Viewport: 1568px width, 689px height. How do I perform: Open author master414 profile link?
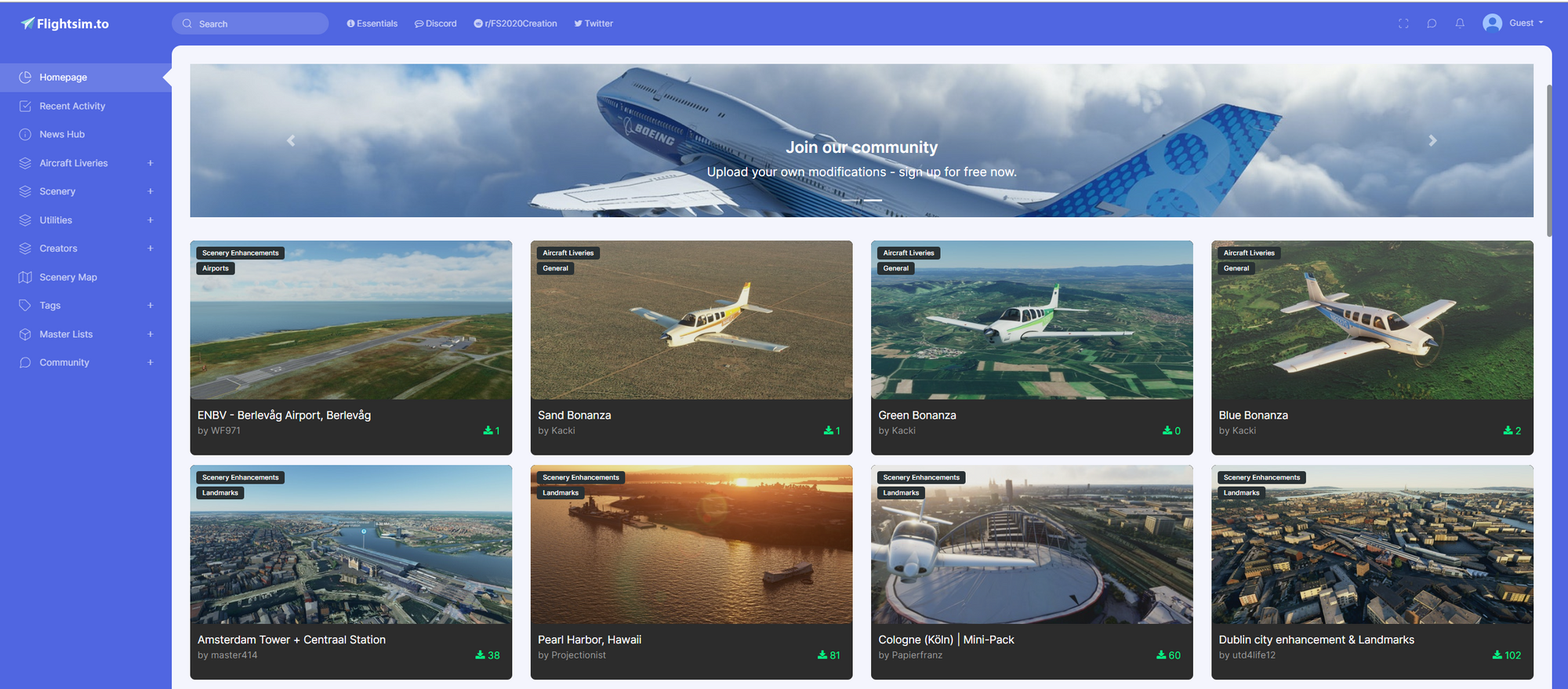pyautogui.click(x=234, y=655)
